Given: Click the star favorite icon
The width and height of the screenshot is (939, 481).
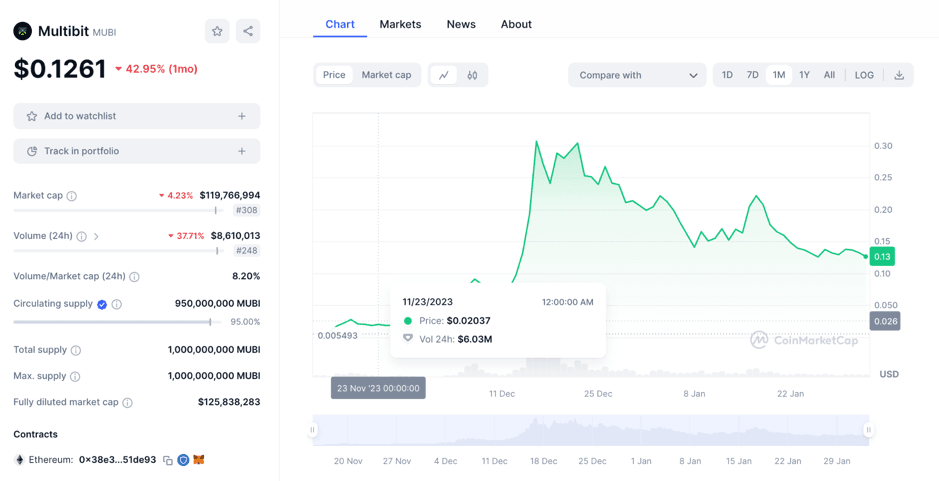Looking at the screenshot, I should tap(217, 31).
